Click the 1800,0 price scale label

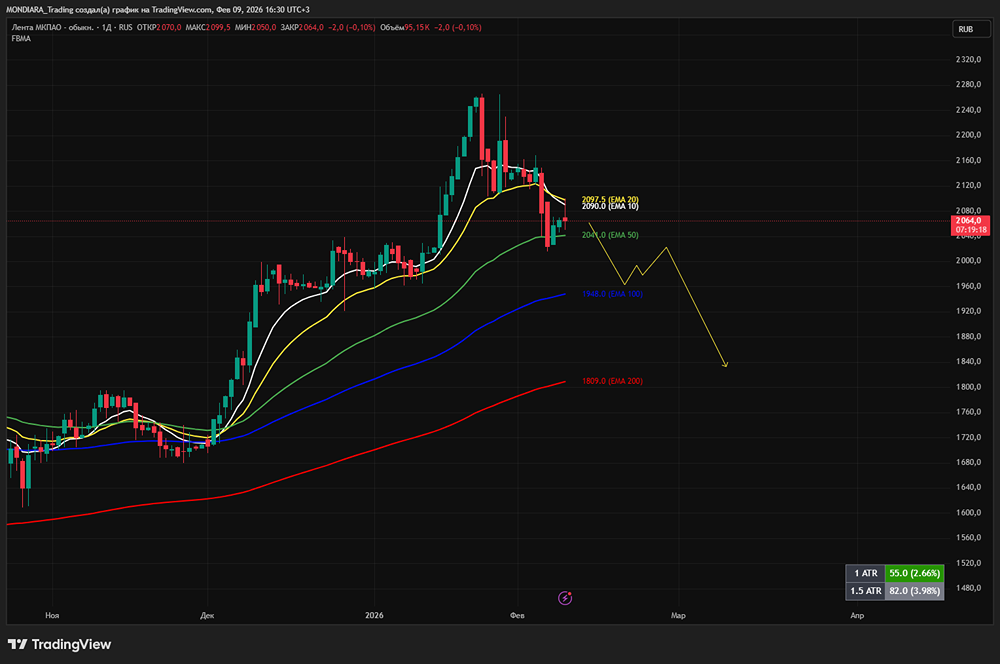tap(968, 387)
